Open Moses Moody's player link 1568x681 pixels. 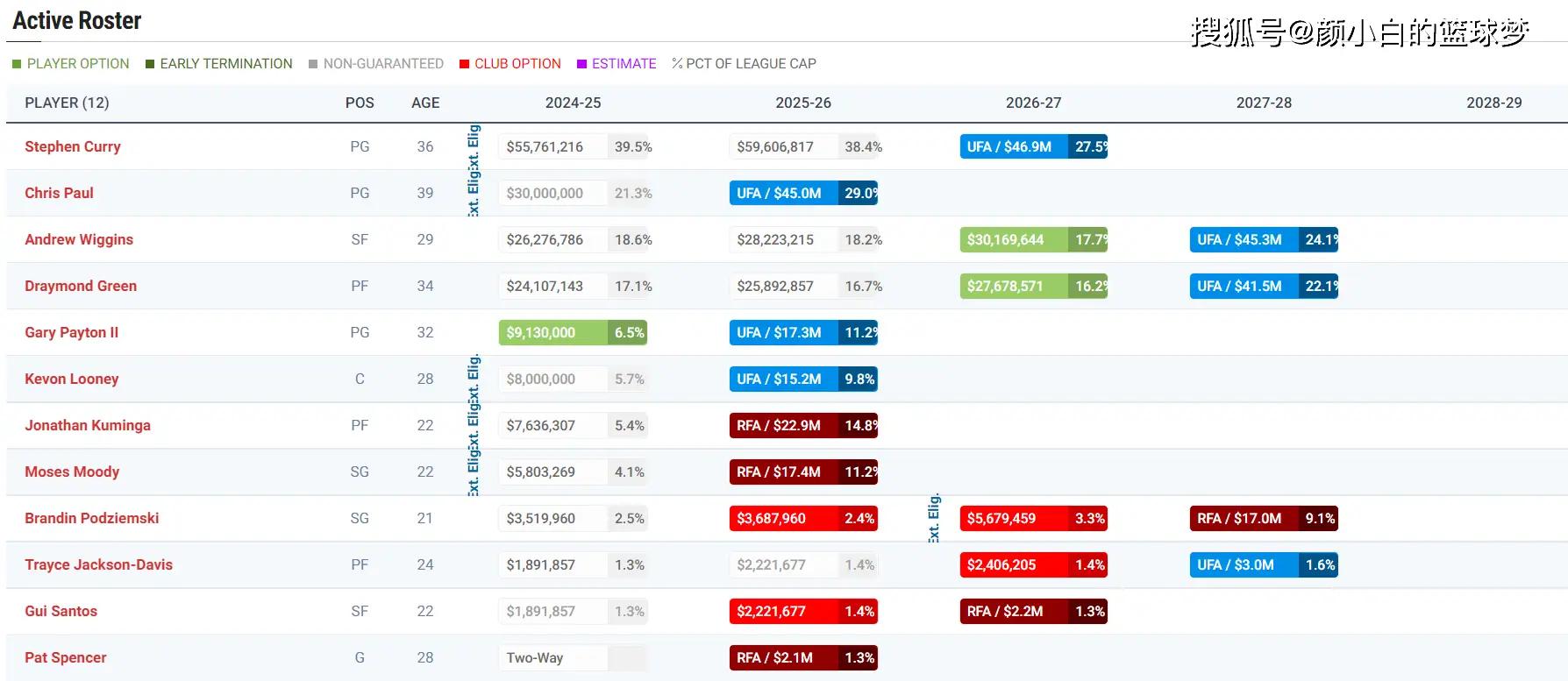[x=72, y=472]
